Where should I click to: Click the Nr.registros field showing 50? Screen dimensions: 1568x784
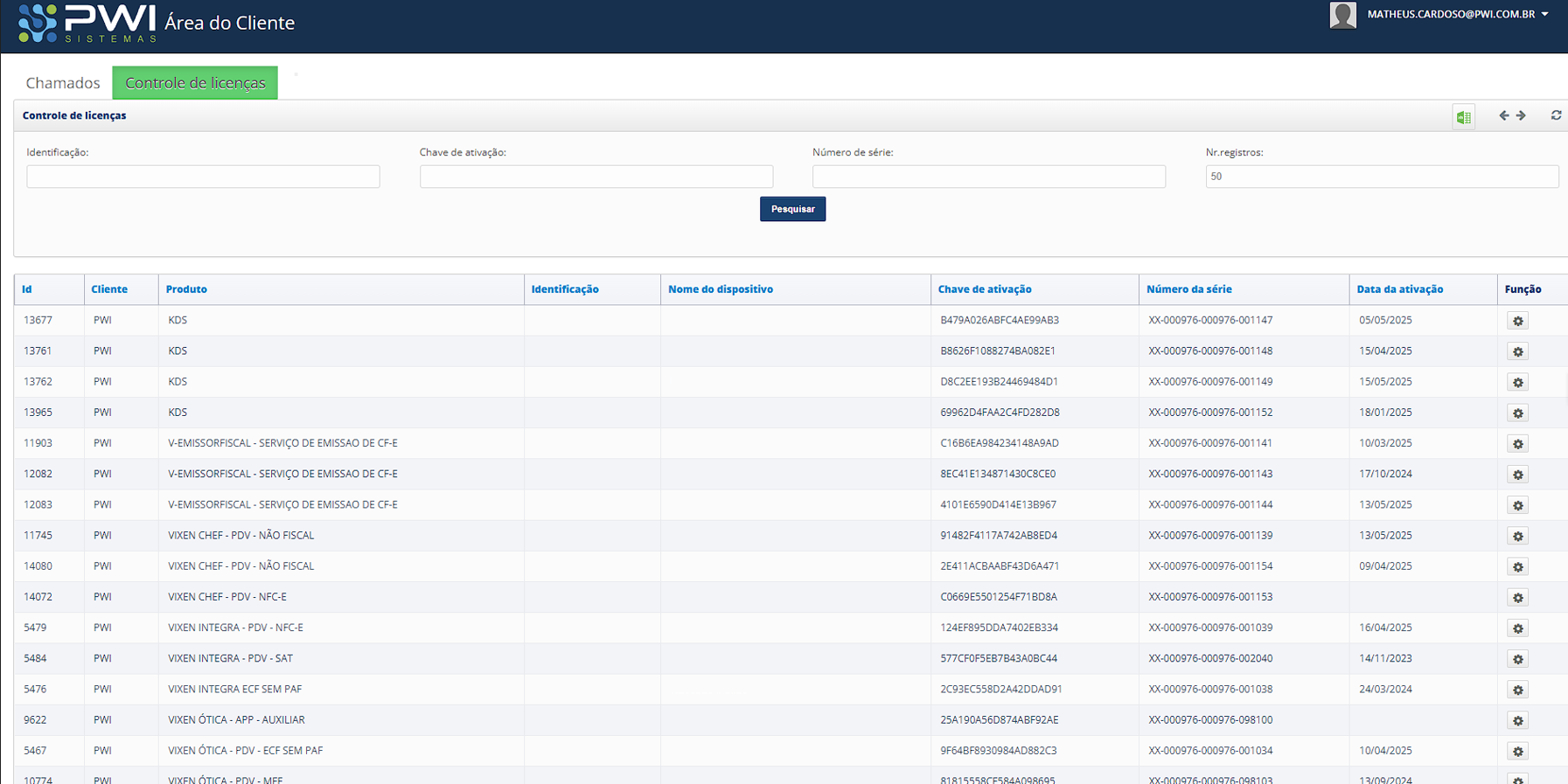point(1381,177)
